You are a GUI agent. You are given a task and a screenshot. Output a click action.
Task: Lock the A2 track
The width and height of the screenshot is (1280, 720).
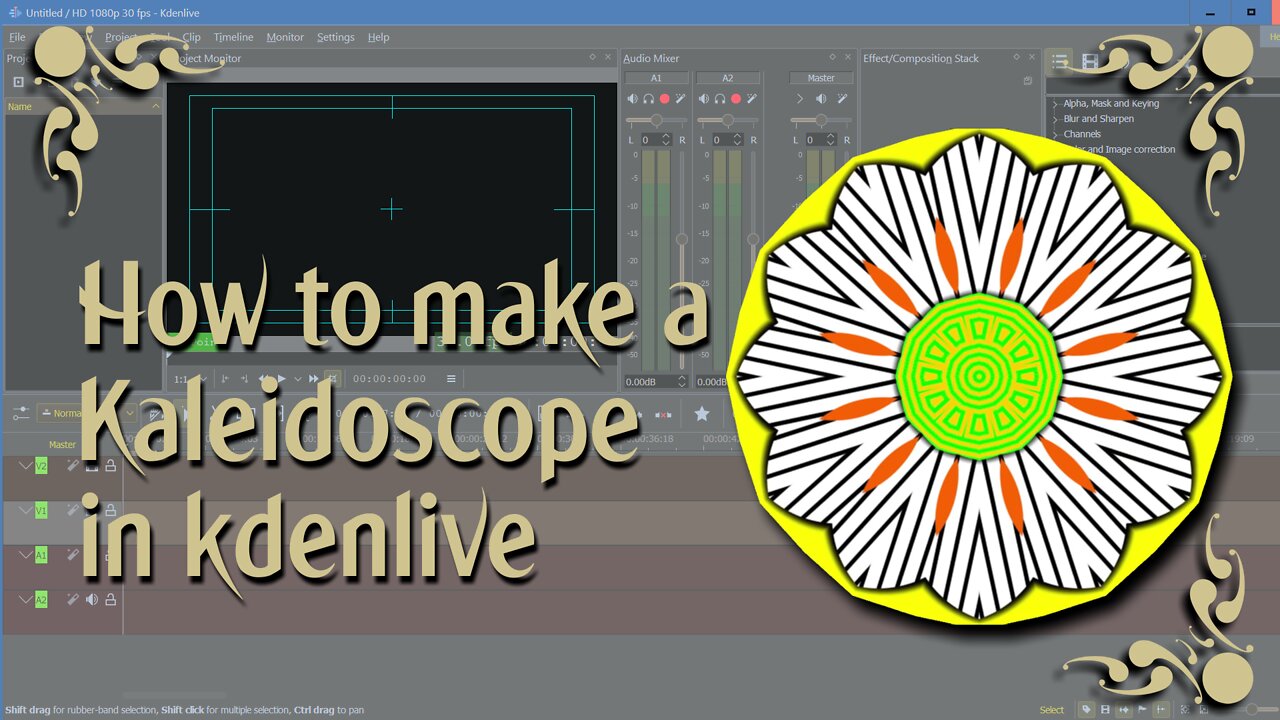(110, 599)
